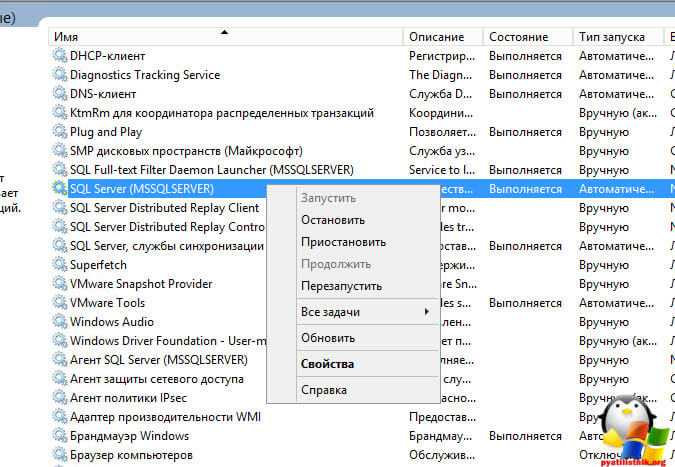Select the Superfetch service name
The image size is (675, 467).
coord(98,265)
